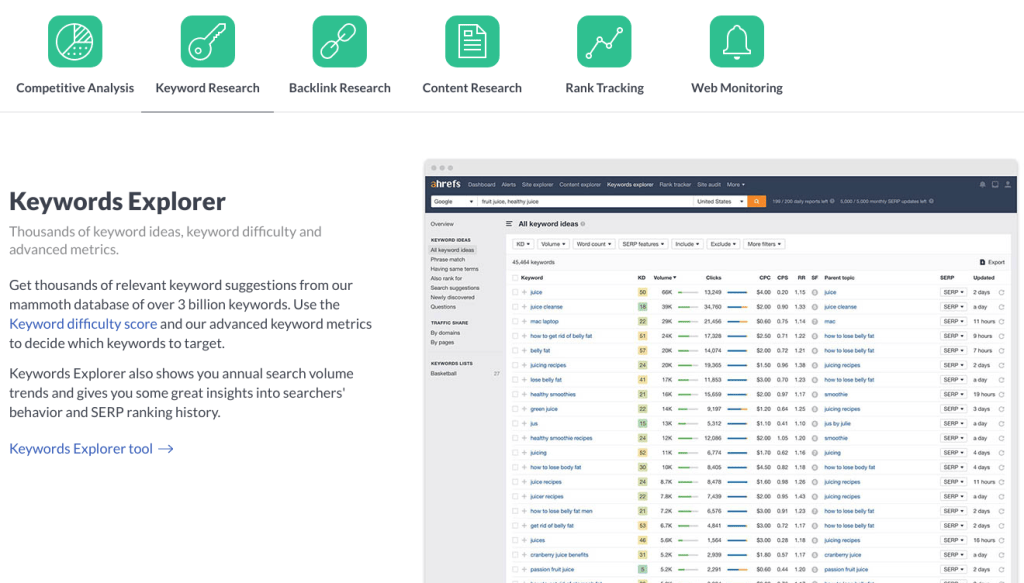Toggle the sidebar menu icon beside All keyword ideas

pos(509,224)
